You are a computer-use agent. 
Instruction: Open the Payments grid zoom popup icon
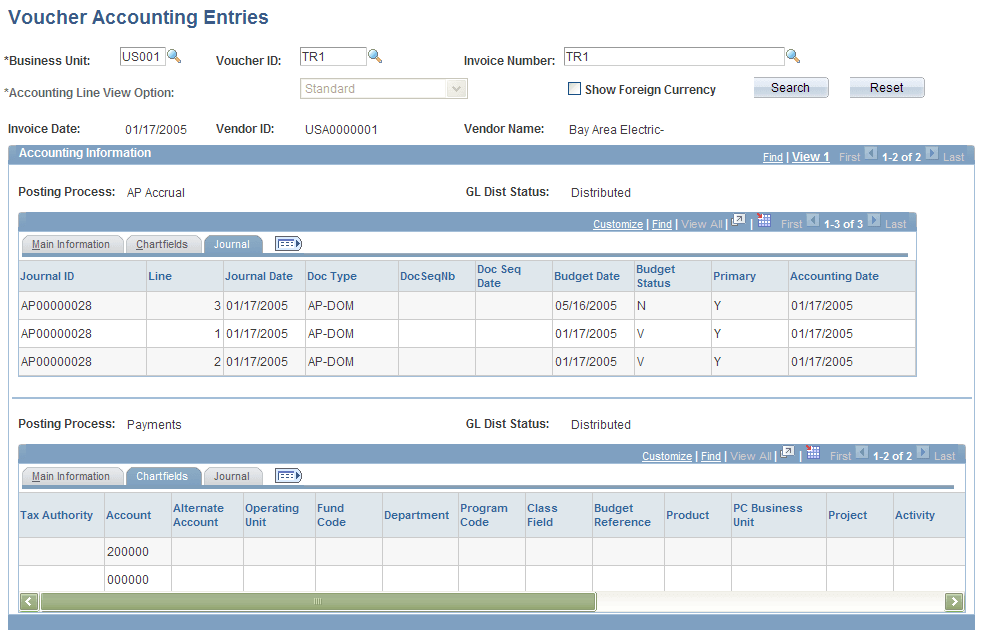788,455
